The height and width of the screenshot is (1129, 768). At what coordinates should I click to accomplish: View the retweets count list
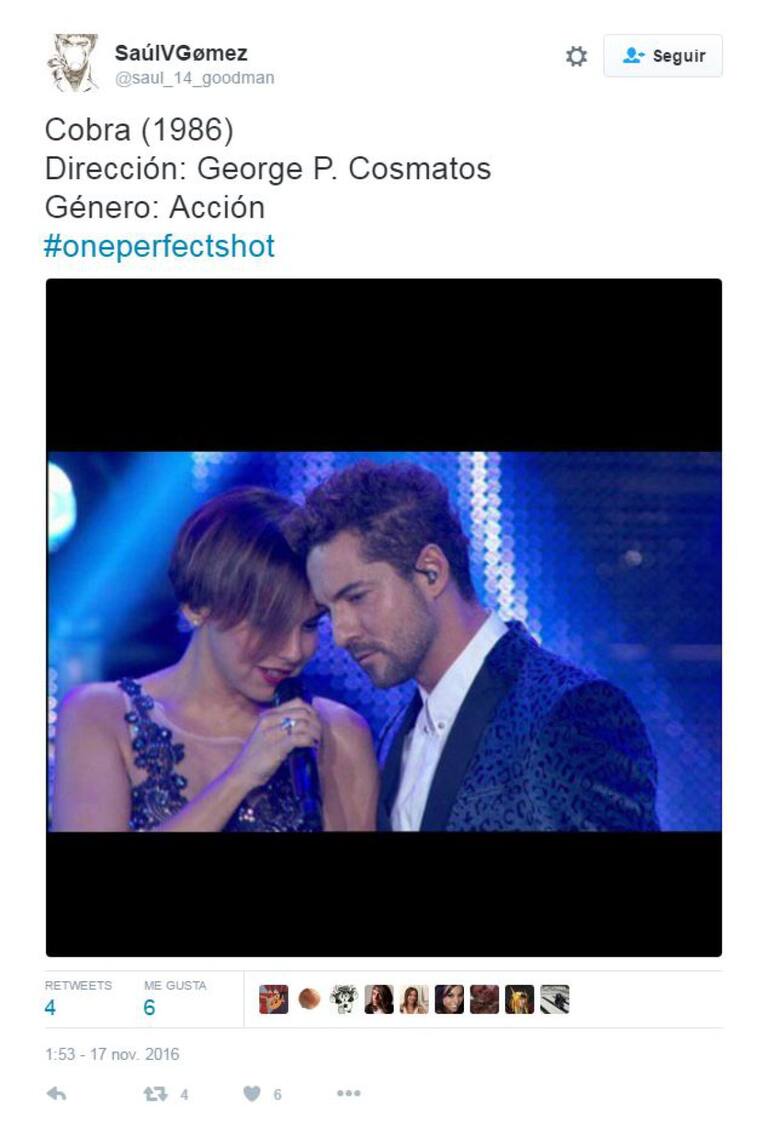pyautogui.click(x=78, y=997)
